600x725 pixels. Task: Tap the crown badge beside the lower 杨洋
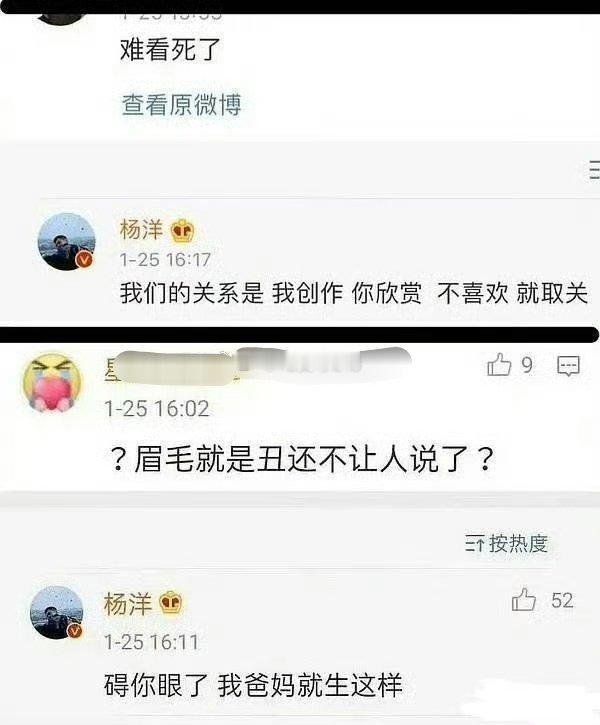coord(170,602)
